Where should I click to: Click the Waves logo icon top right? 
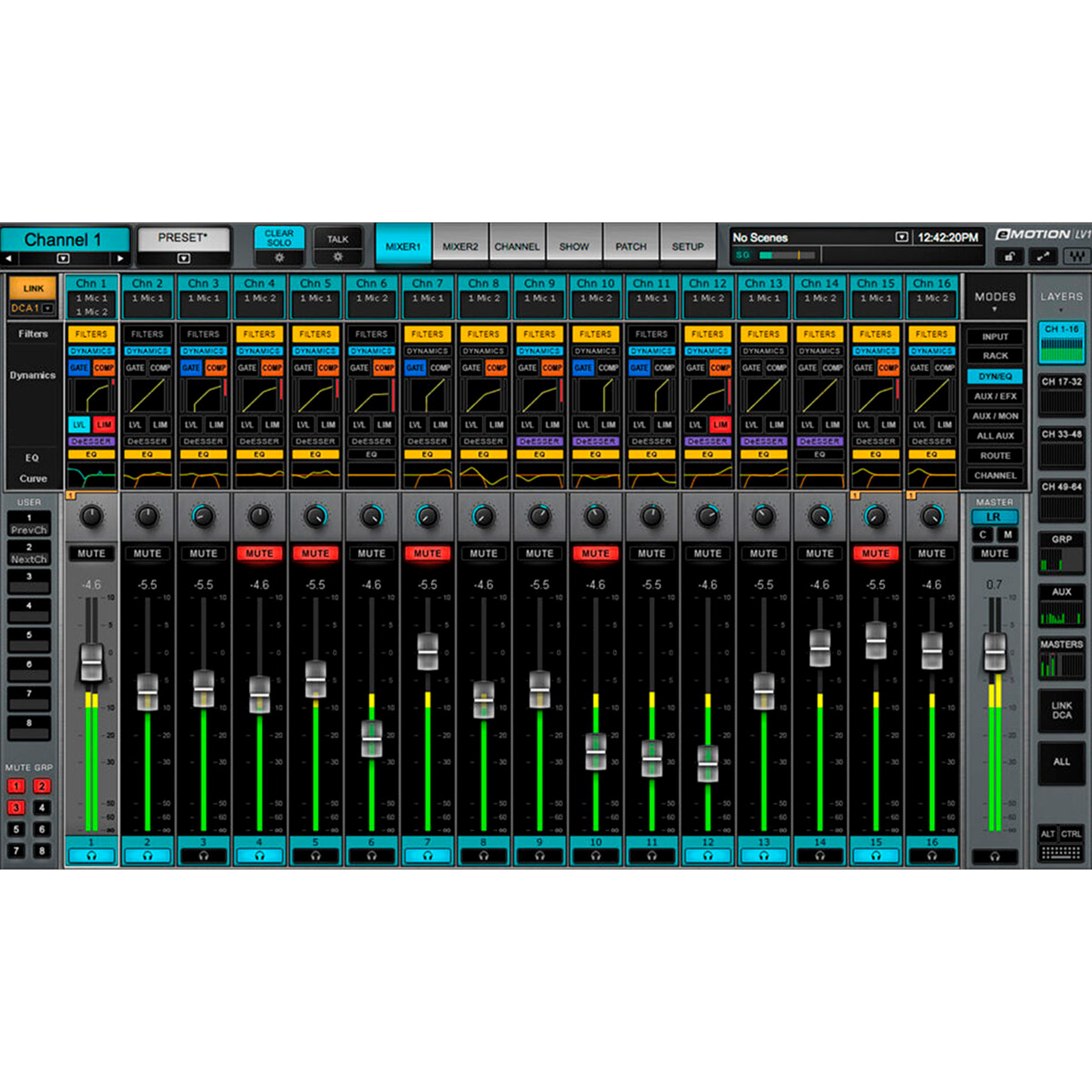tap(1077, 256)
